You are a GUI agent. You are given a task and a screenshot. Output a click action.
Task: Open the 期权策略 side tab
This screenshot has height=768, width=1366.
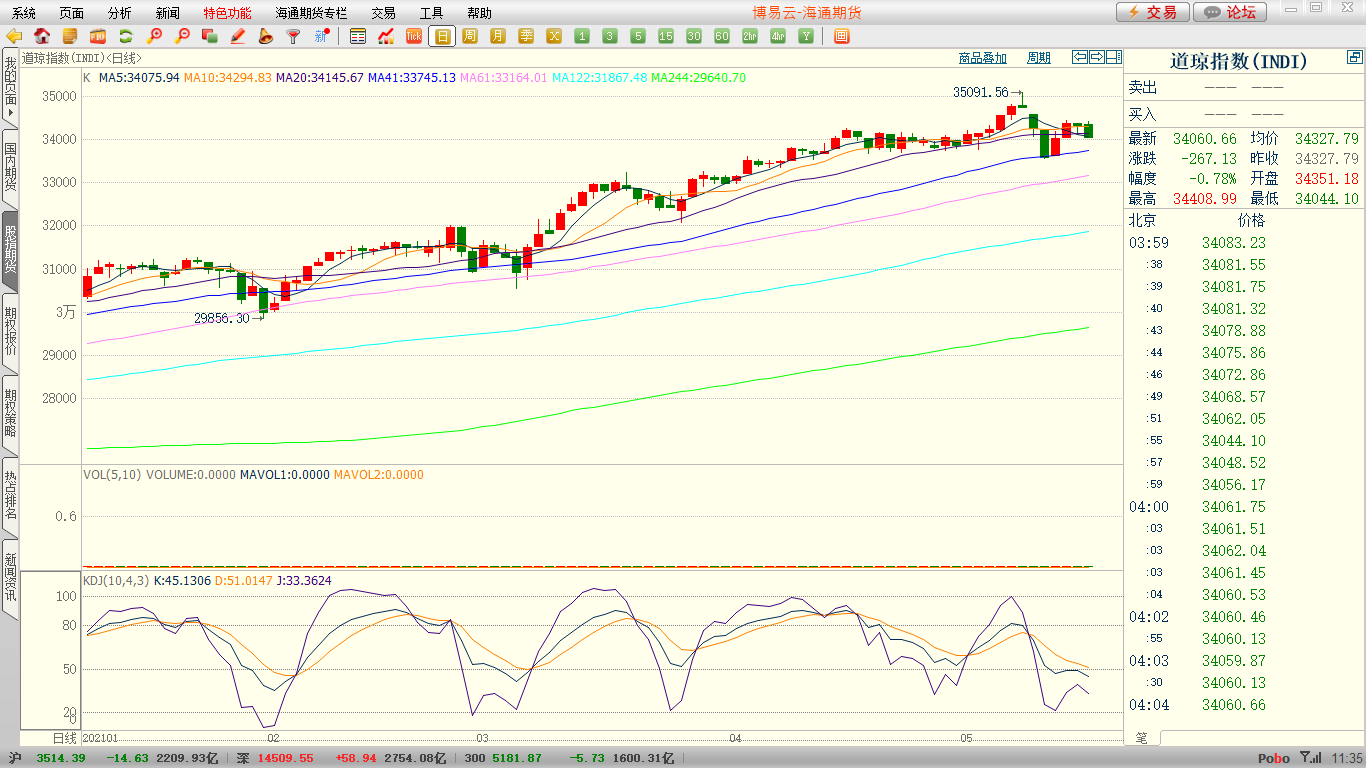point(10,414)
